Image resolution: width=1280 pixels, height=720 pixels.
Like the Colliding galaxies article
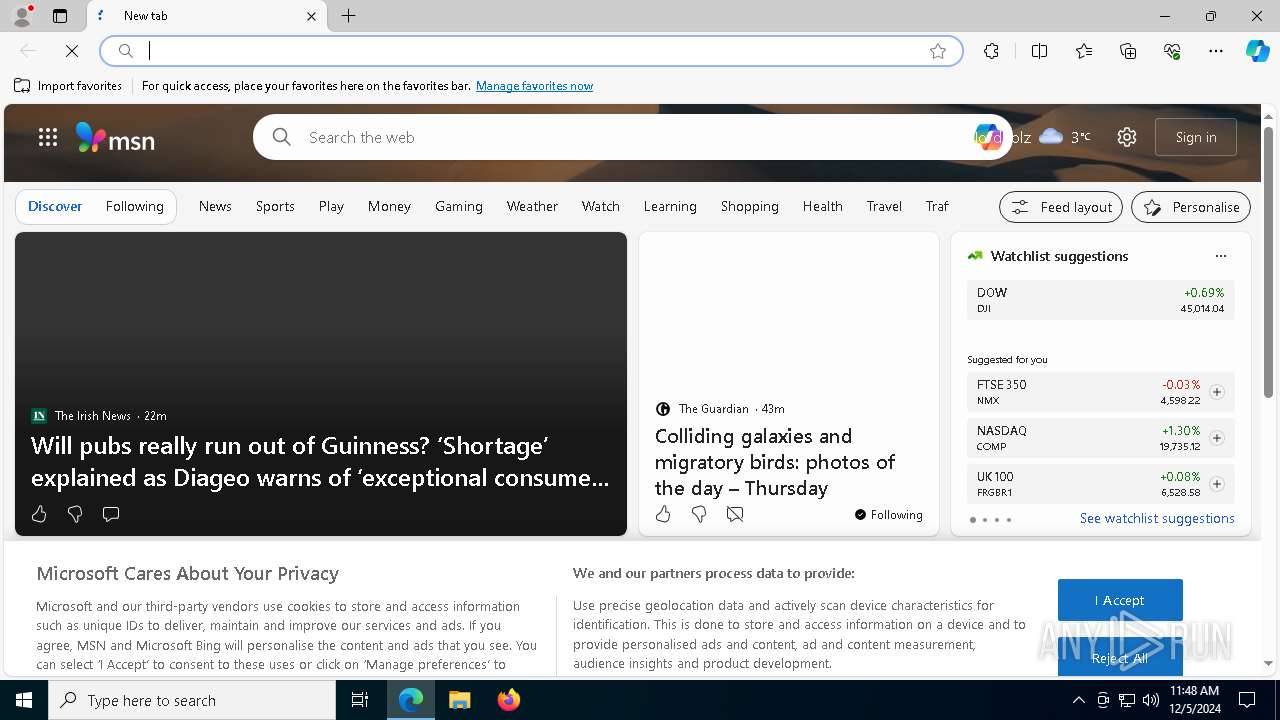click(663, 514)
